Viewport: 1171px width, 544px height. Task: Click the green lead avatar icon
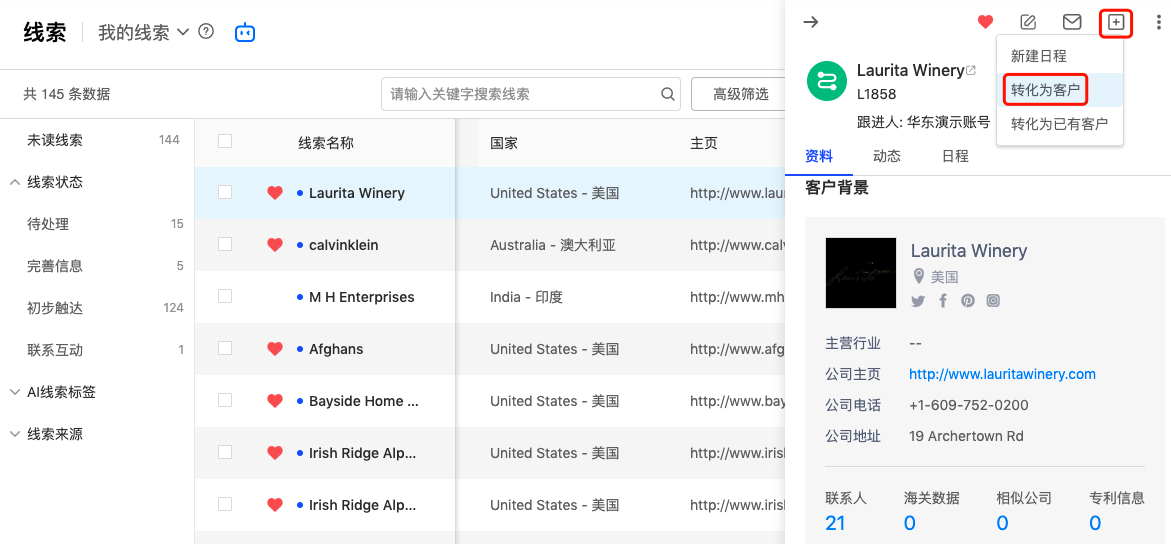pos(826,82)
